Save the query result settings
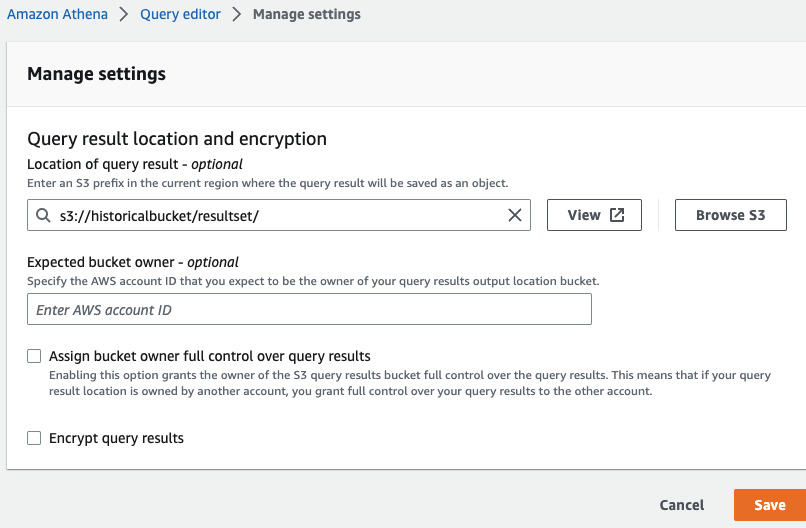This screenshot has width=806, height=528. [770, 505]
